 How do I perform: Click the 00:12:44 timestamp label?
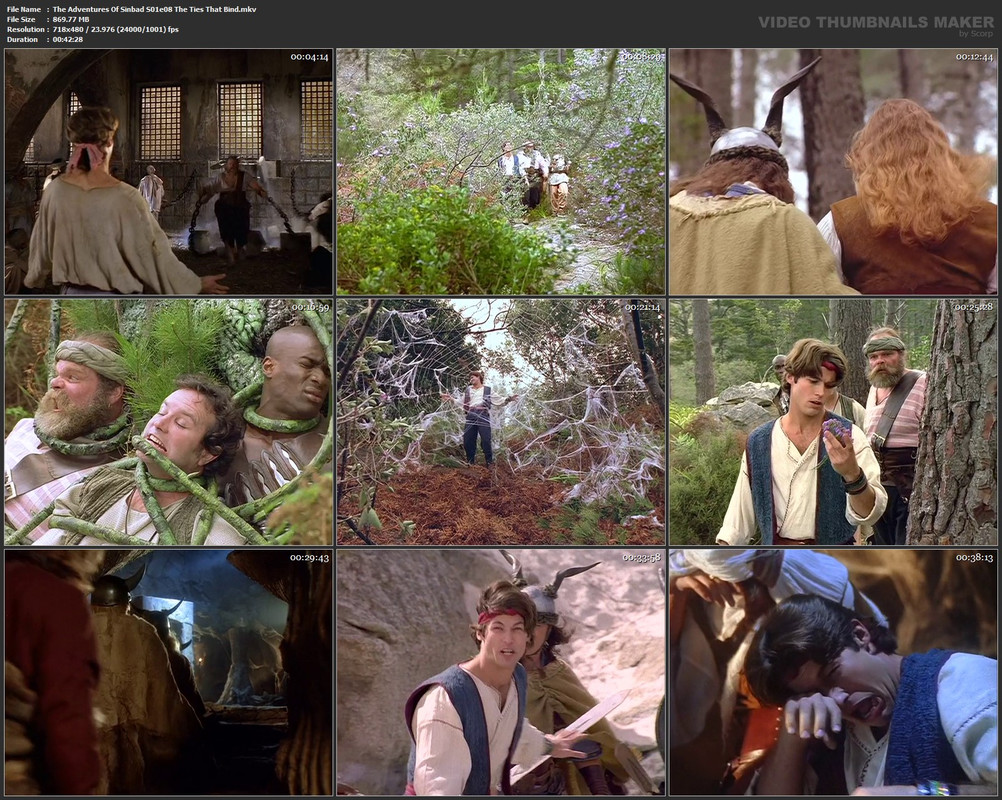pyautogui.click(x=975, y=57)
